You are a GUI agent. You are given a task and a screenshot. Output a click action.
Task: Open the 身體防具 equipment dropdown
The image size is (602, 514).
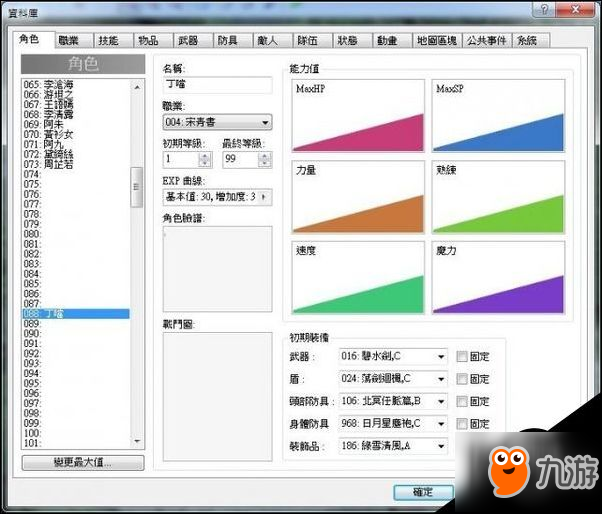(393, 424)
